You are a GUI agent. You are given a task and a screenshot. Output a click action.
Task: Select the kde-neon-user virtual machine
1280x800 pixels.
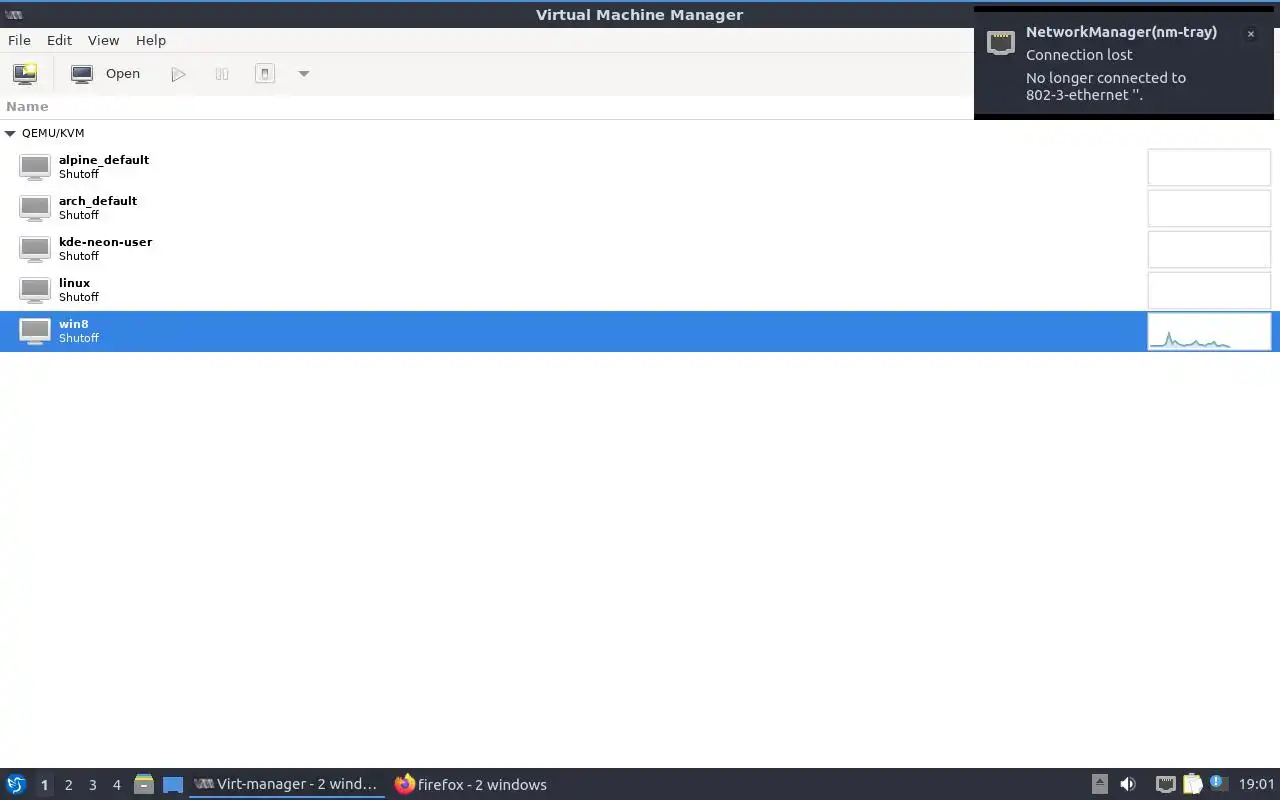click(x=640, y=249)
